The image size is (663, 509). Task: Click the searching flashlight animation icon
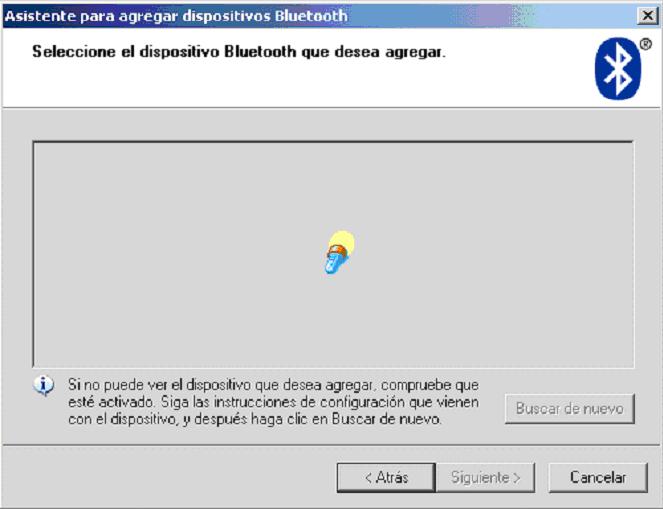click(x=339, y=252)
